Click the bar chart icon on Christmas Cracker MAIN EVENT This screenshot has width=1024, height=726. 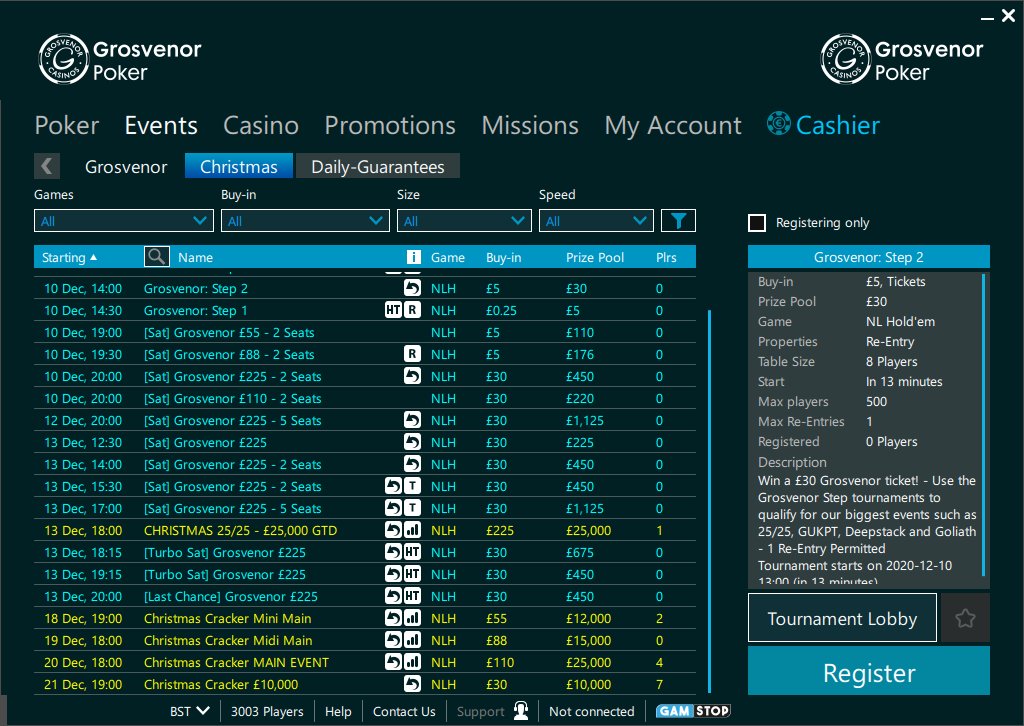pos(412,662)
